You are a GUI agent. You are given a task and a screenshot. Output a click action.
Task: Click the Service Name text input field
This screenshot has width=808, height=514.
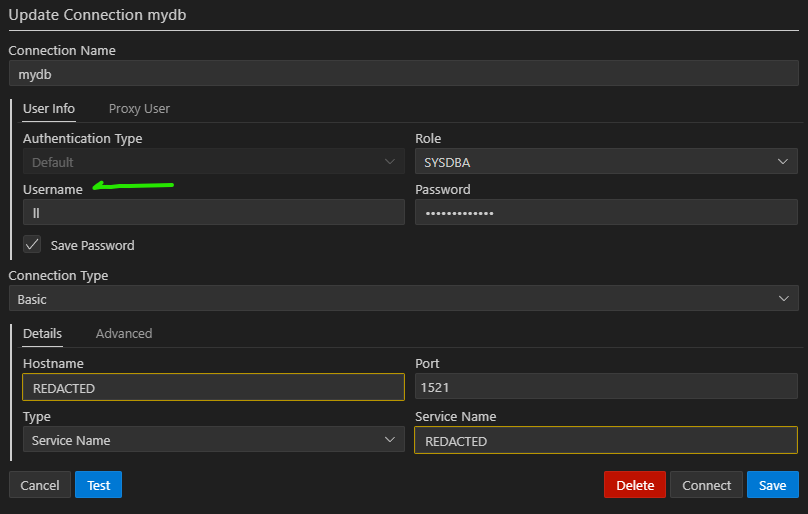coord(606,440)
